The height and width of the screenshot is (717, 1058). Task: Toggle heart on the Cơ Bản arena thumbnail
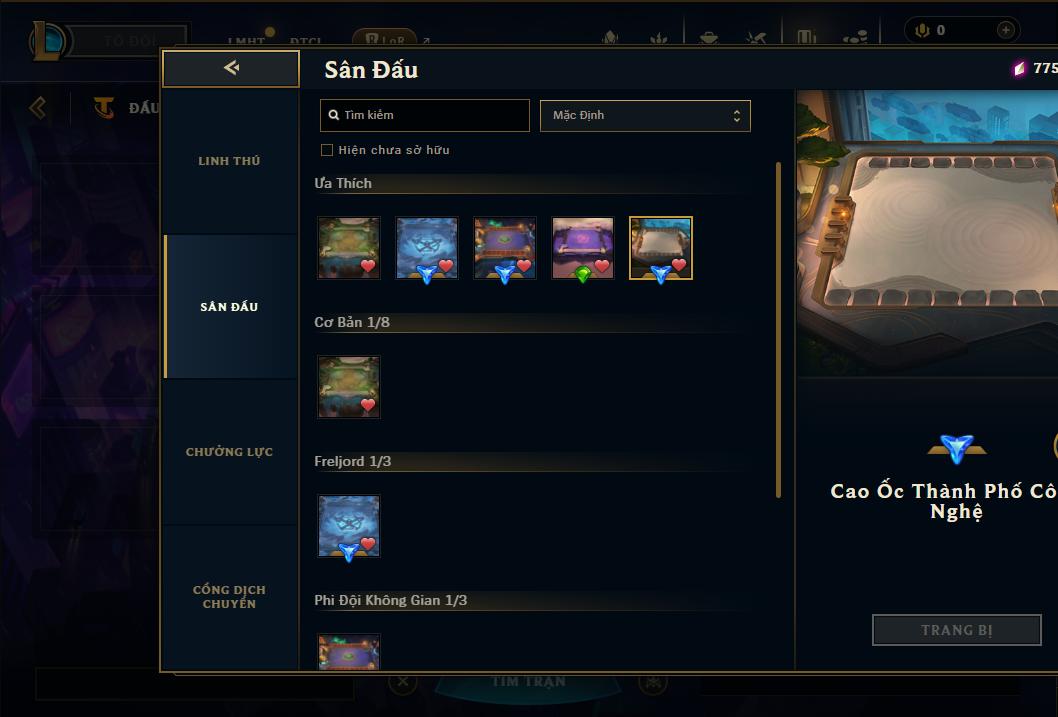pyautogui.click(x=368, y=405)
